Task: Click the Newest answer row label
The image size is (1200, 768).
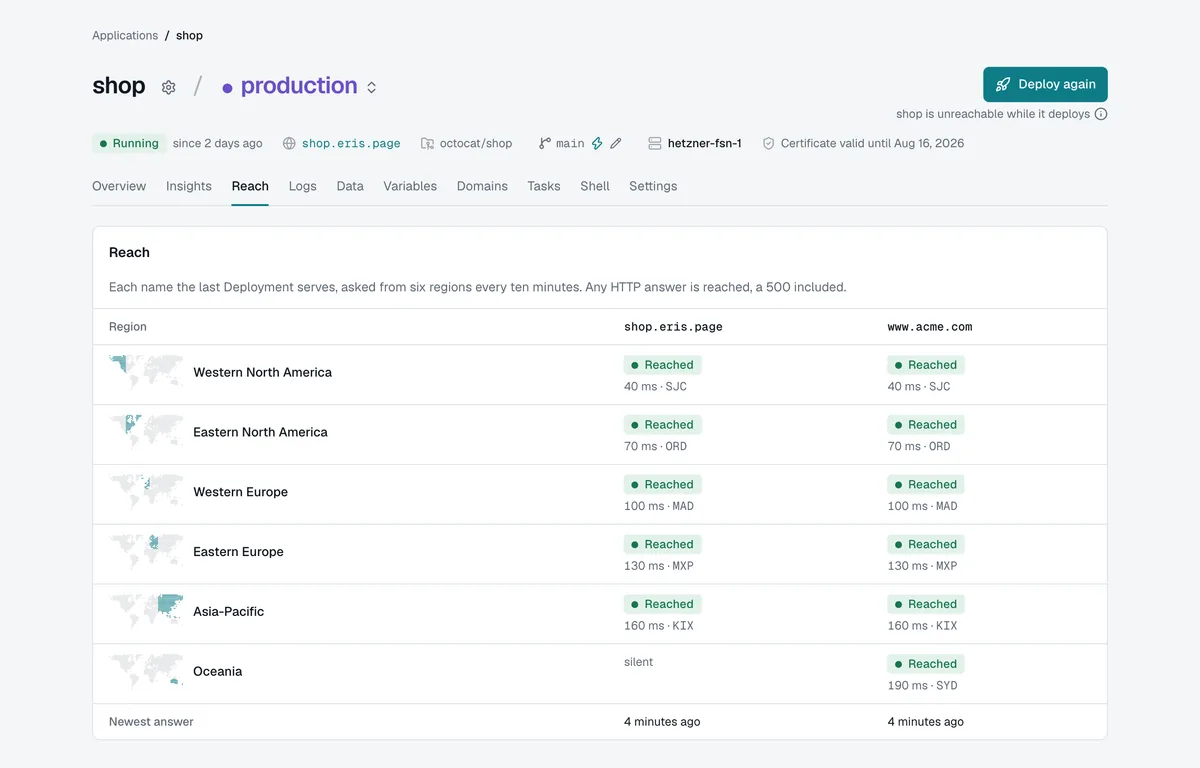Action: pyautogui.click(x=151, y=722)
